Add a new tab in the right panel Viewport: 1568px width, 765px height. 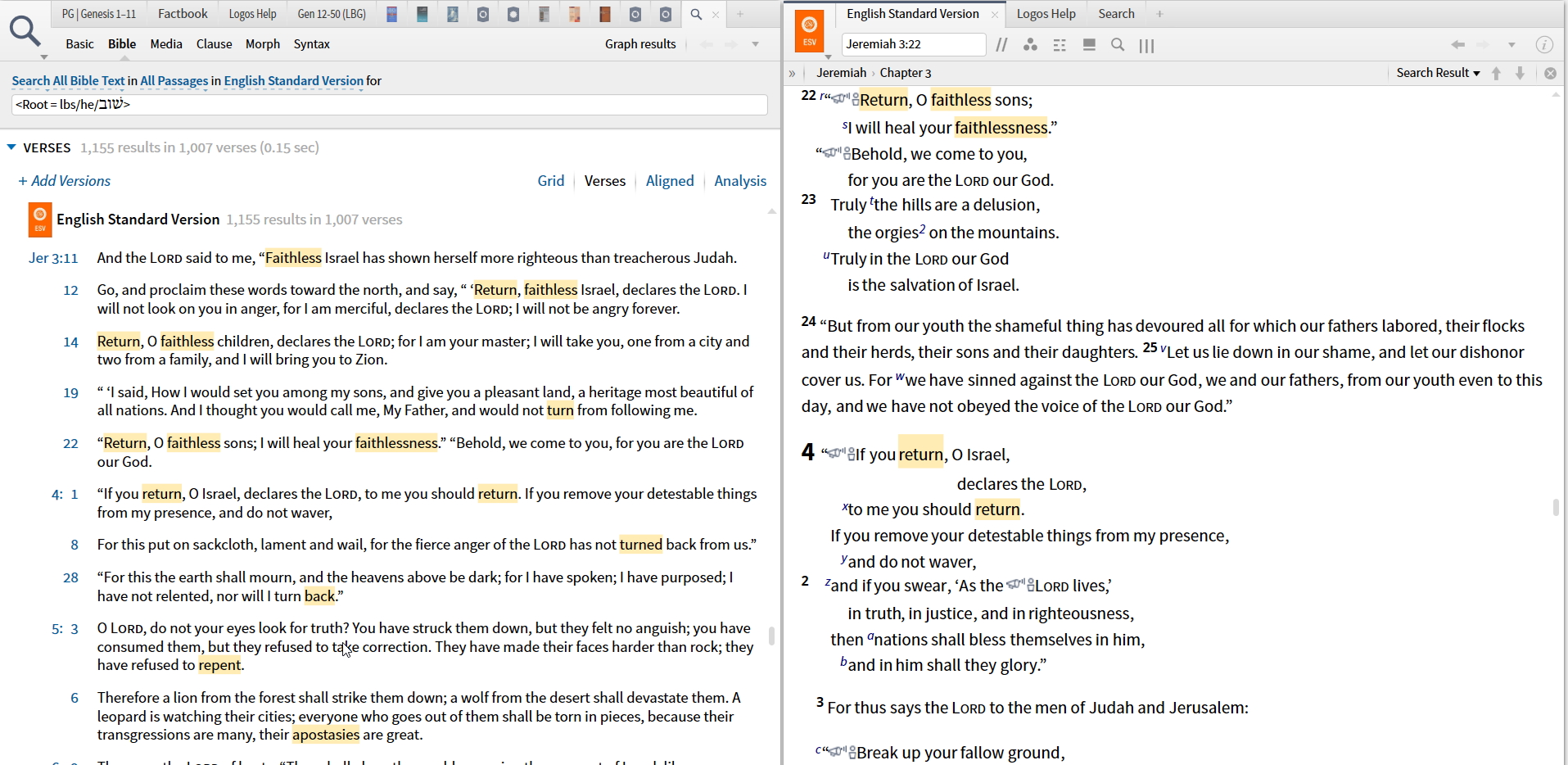tap(1159, 14)
